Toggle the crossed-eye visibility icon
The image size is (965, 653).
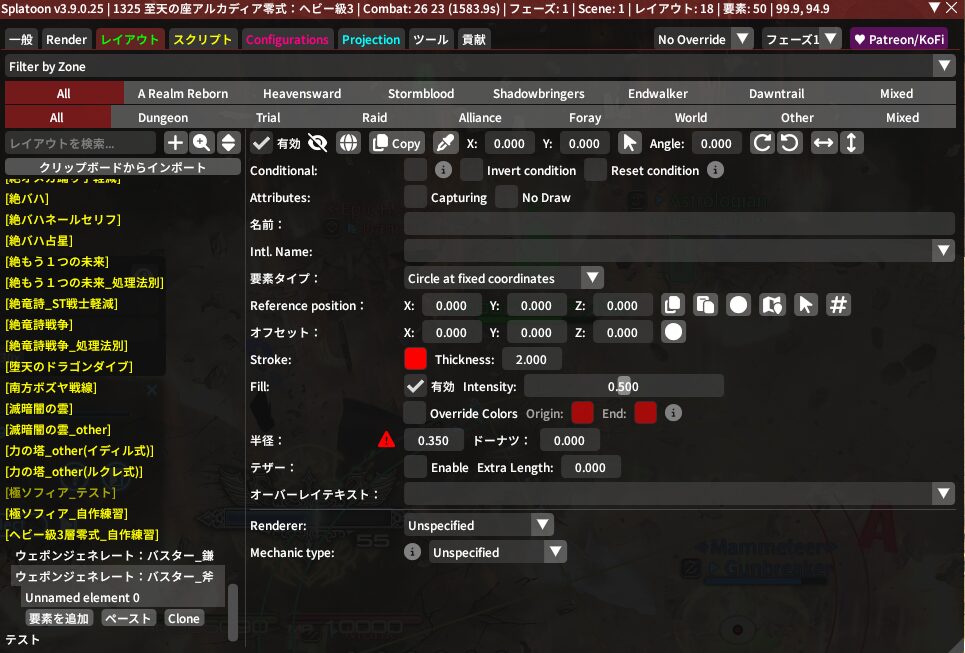tap(318, 143)
